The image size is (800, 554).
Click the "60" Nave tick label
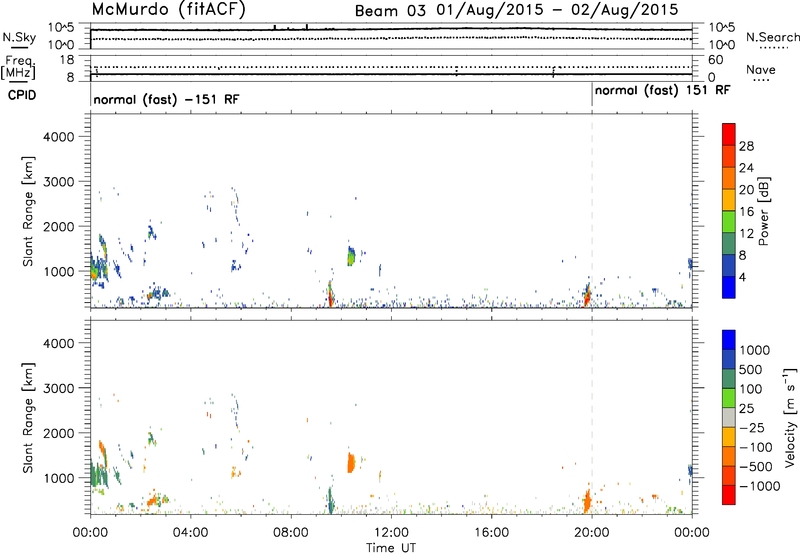(x=715, y=60)
